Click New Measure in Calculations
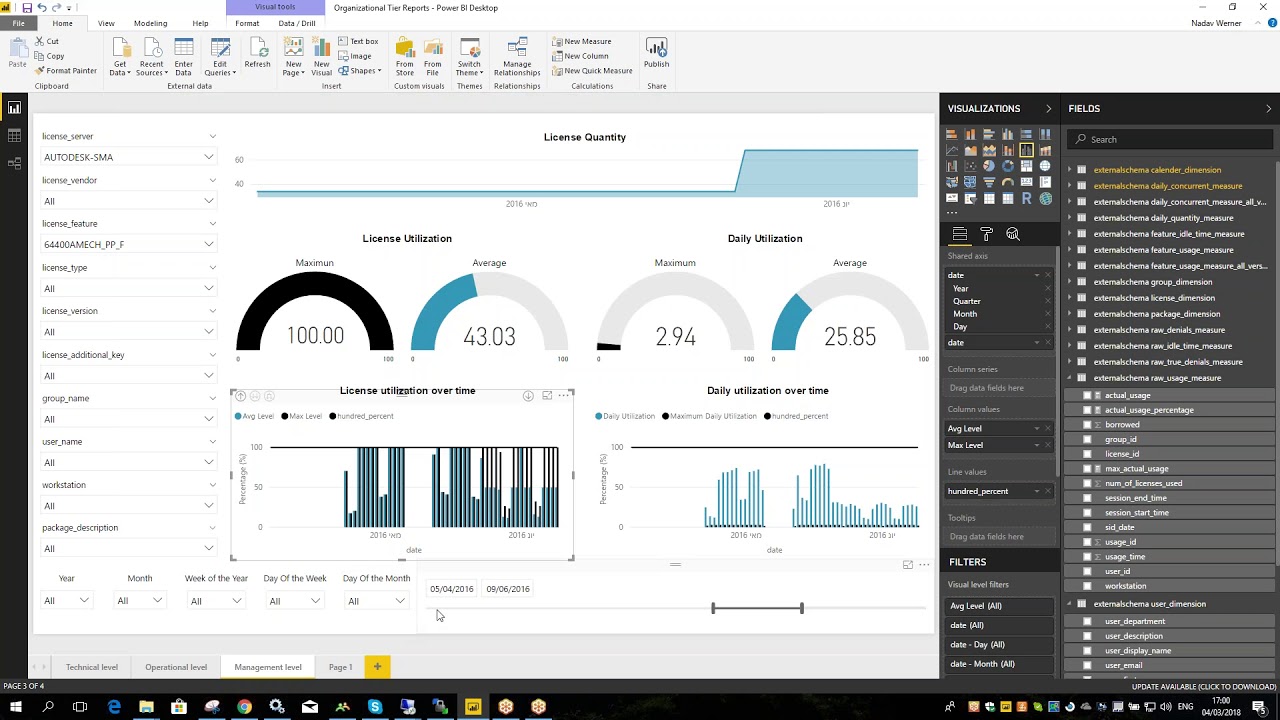 [x=581, y=41]
